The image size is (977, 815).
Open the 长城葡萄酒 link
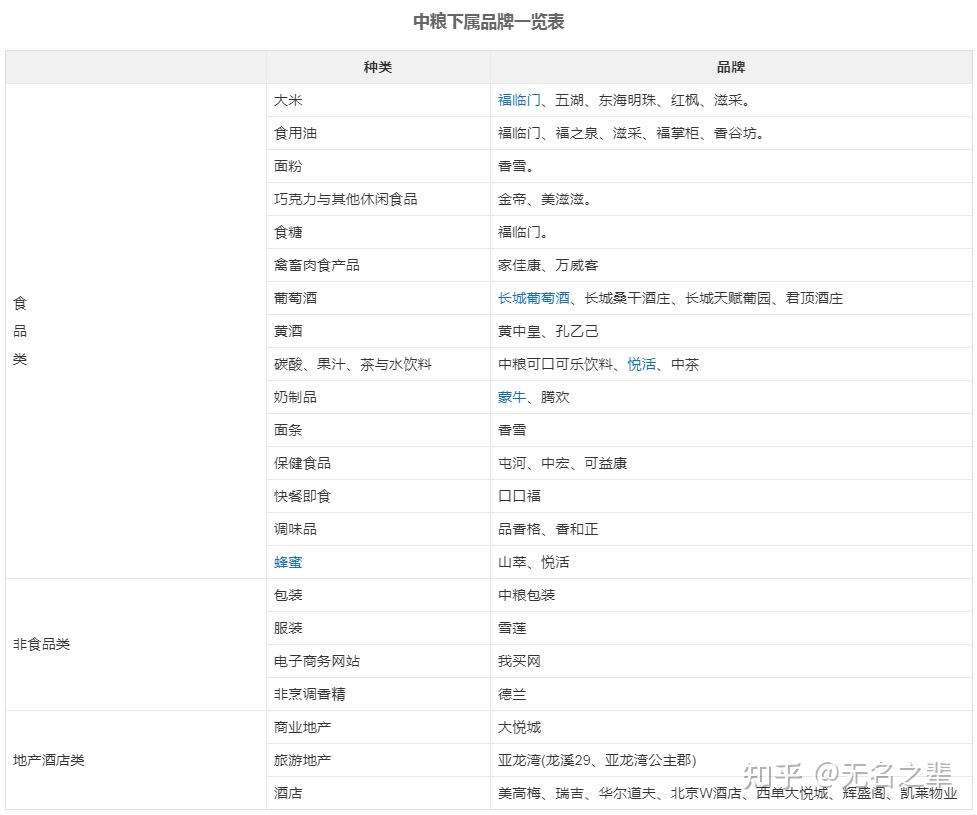(x=533, y=298)
